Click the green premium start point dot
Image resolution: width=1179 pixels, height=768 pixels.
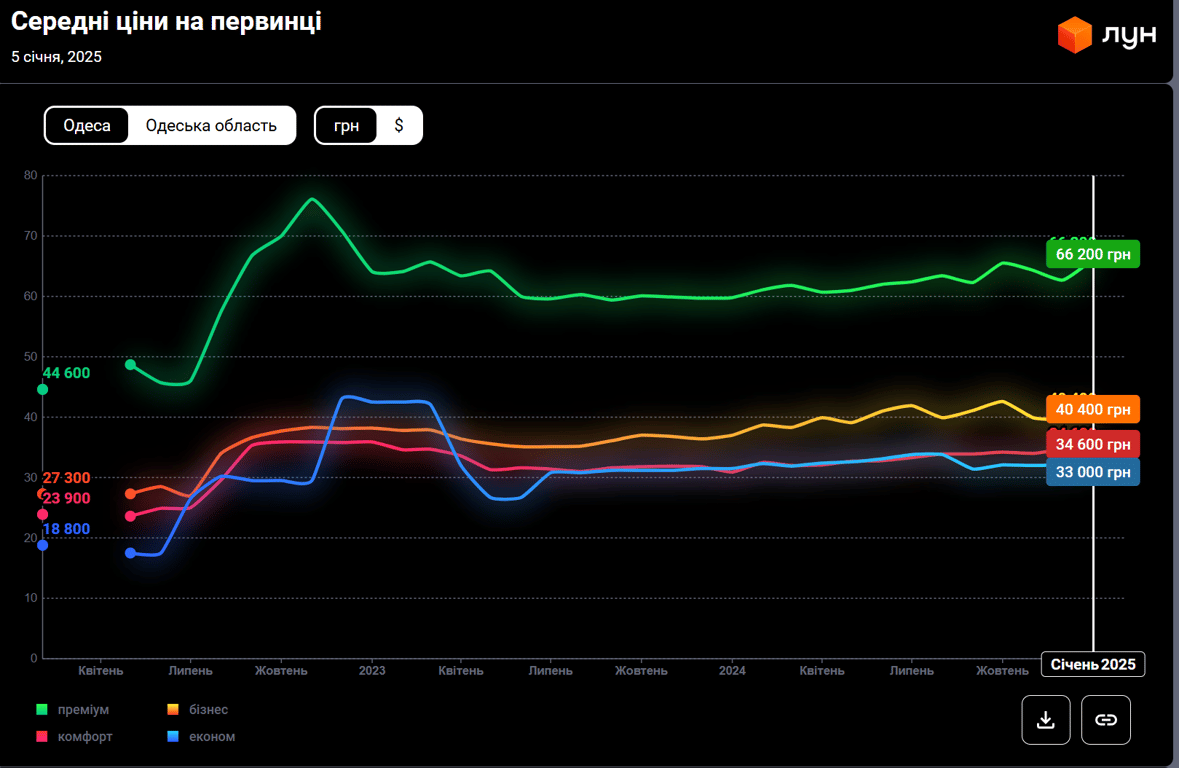[130, 365]
